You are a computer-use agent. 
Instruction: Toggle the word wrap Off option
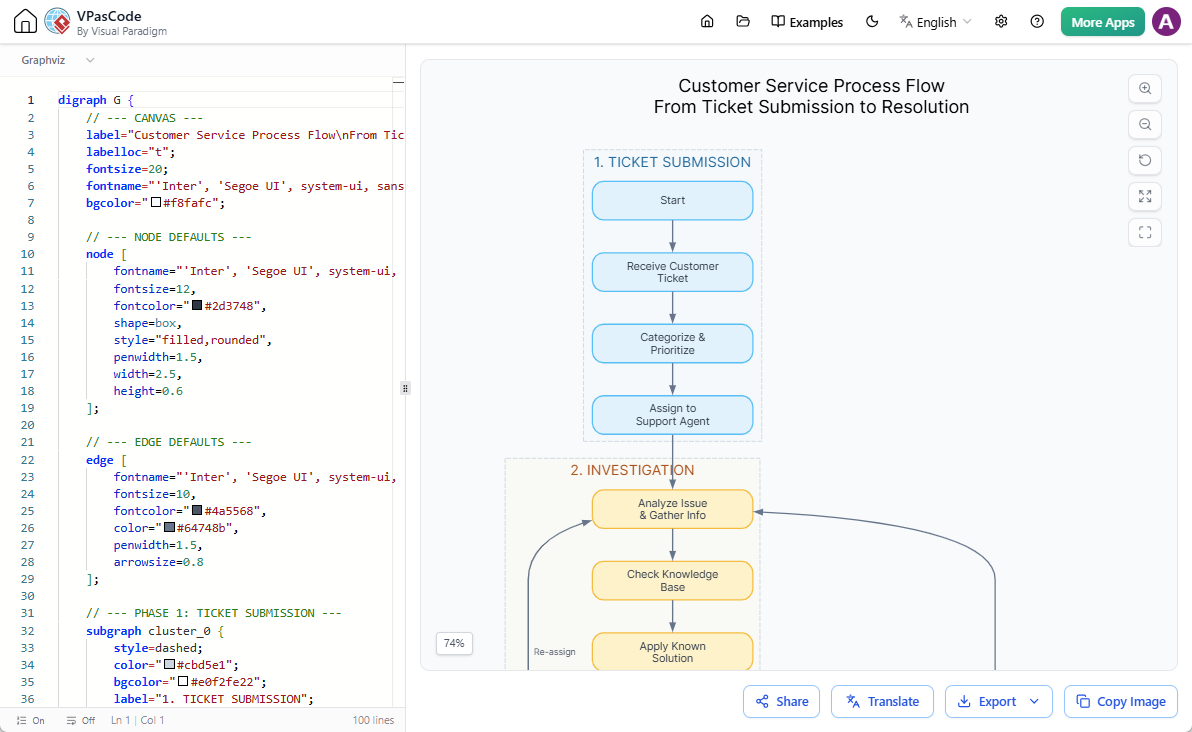click(81, 720)
